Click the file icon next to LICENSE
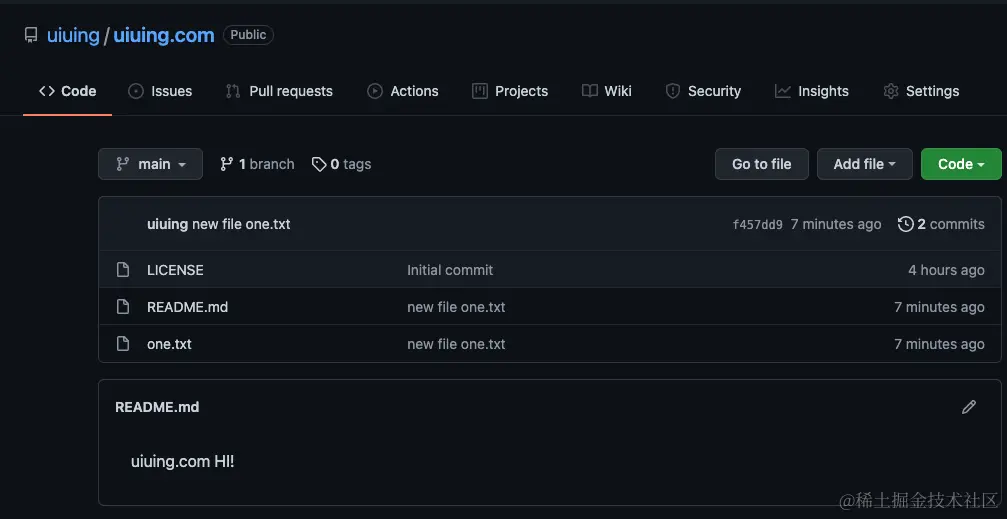Screen dimensions: 1007x519 click(123, 270)
